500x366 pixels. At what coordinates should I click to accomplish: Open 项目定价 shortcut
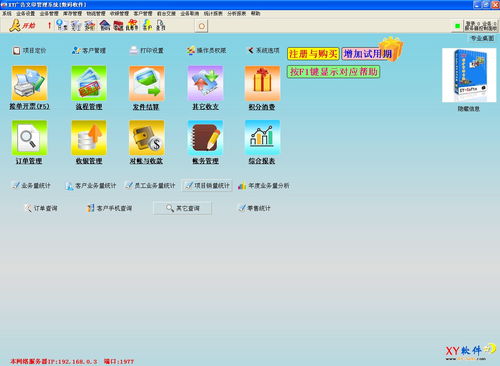click(29, 51)
